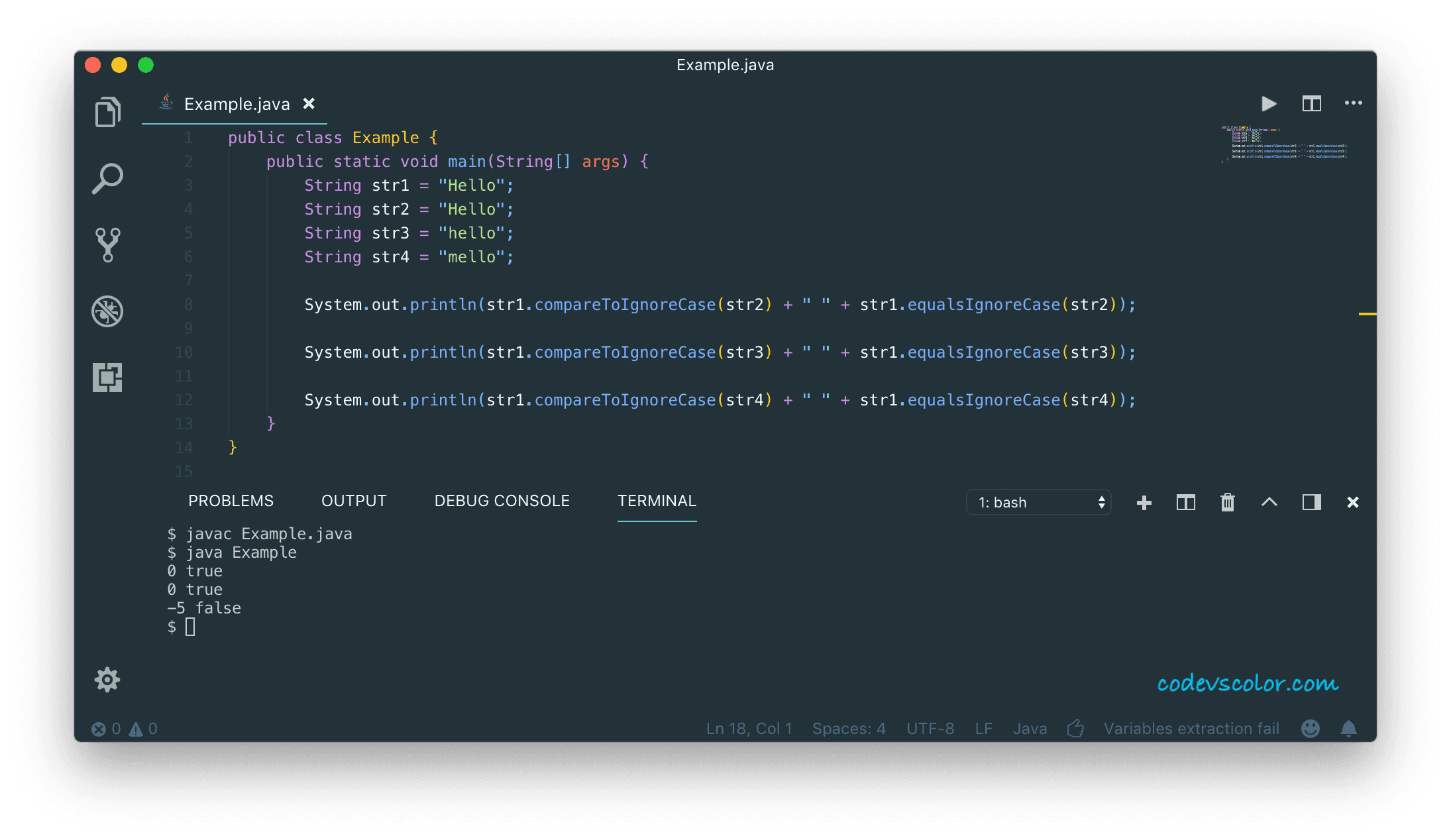This screenshot has width=1451, height=840.
Task: Open the Search magnifier in activity bar
Action: 107,178
